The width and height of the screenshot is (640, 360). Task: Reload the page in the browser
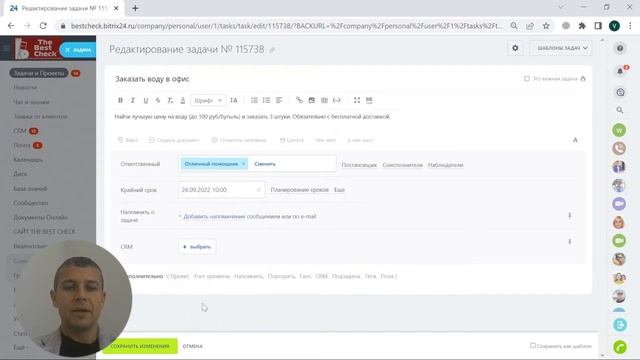pos(43,26)
